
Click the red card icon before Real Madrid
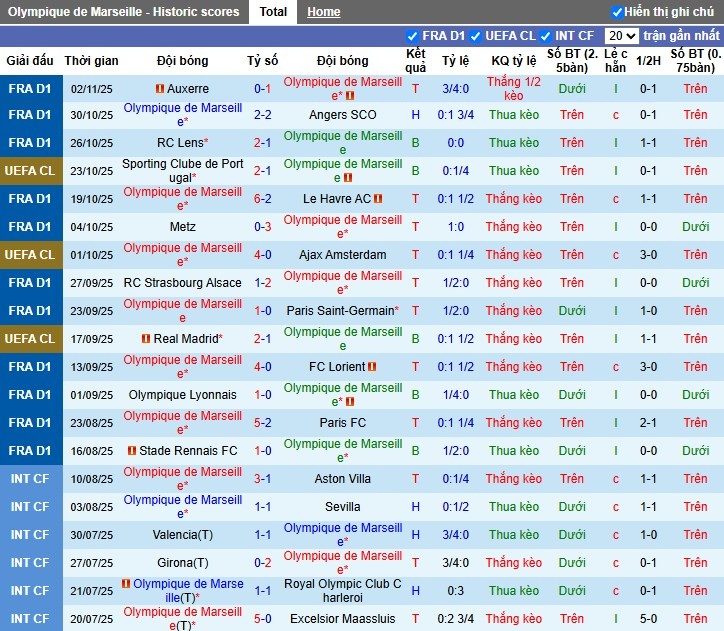point(146,339)
